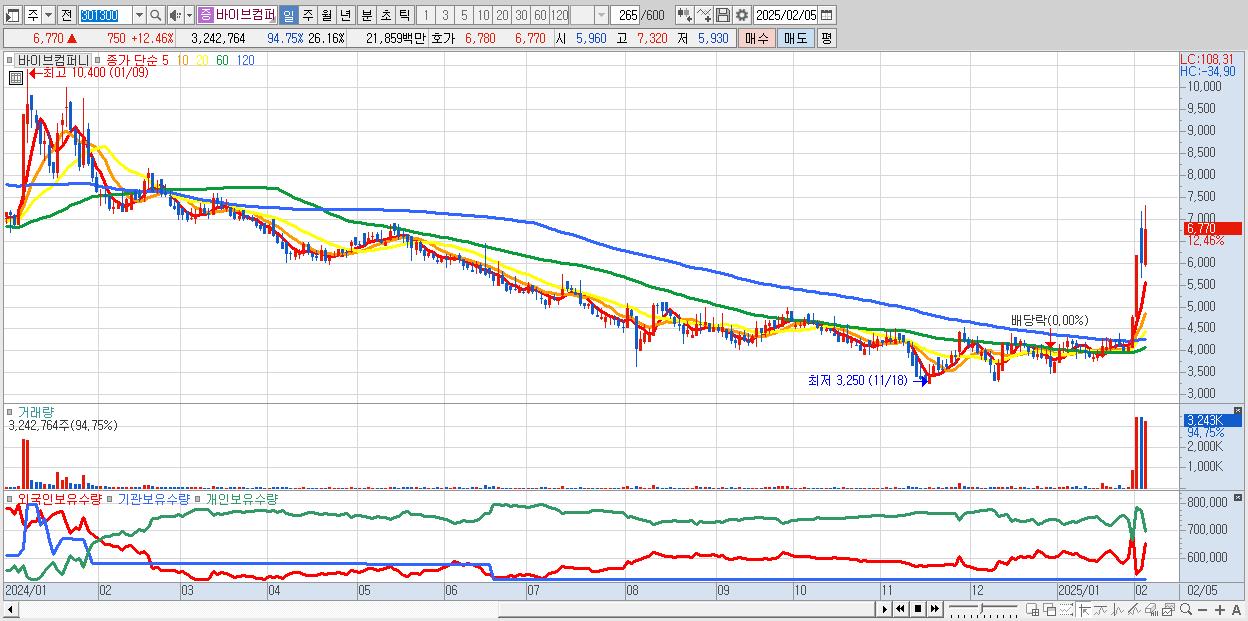This screenshot has height=621, width=1248.
Task: Click the dotted arrows compress icon at bottom
Action: (1066, 609)
